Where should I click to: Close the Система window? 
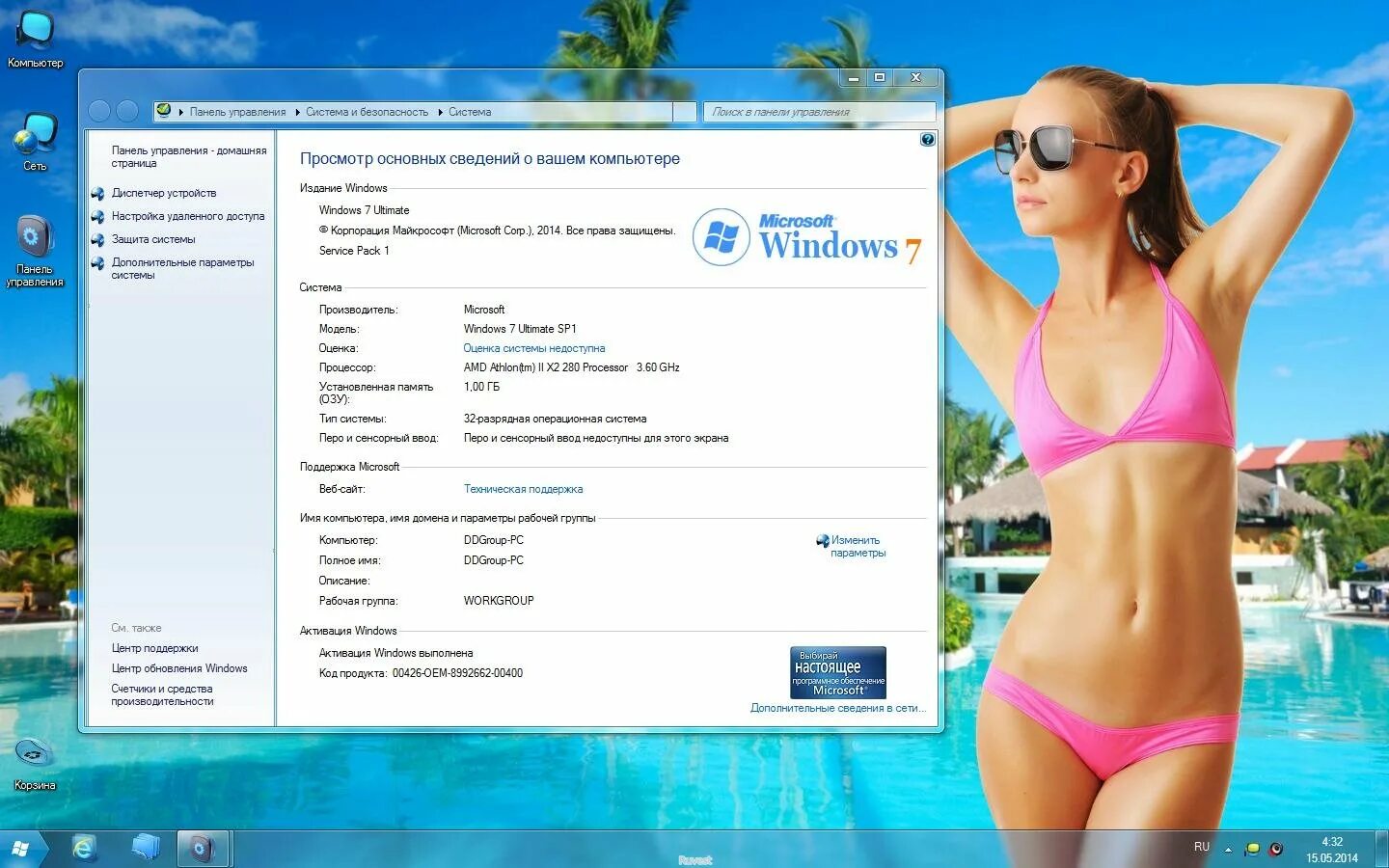(x=915, y=78)
